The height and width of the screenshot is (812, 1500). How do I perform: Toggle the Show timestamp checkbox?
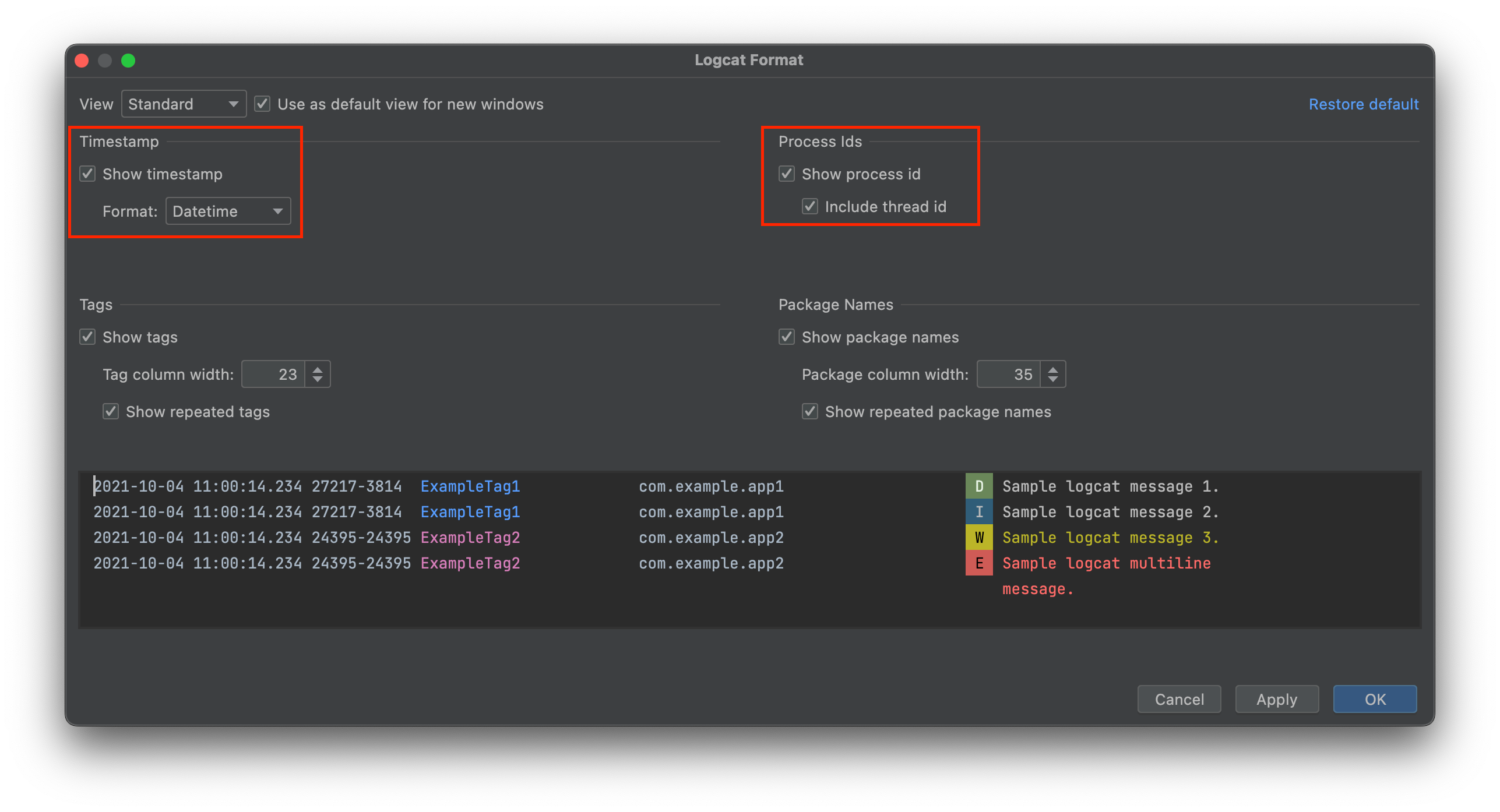pyautogui.click(x=88, y=174)
